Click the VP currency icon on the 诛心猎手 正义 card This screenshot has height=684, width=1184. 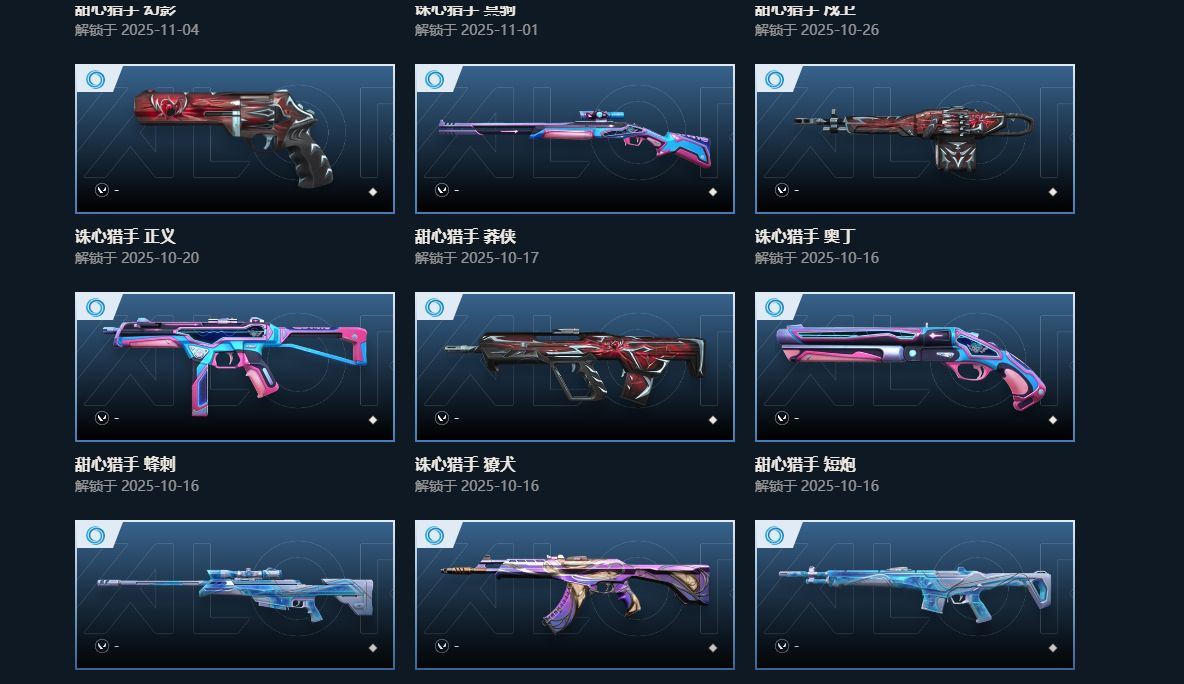[102, 190]
